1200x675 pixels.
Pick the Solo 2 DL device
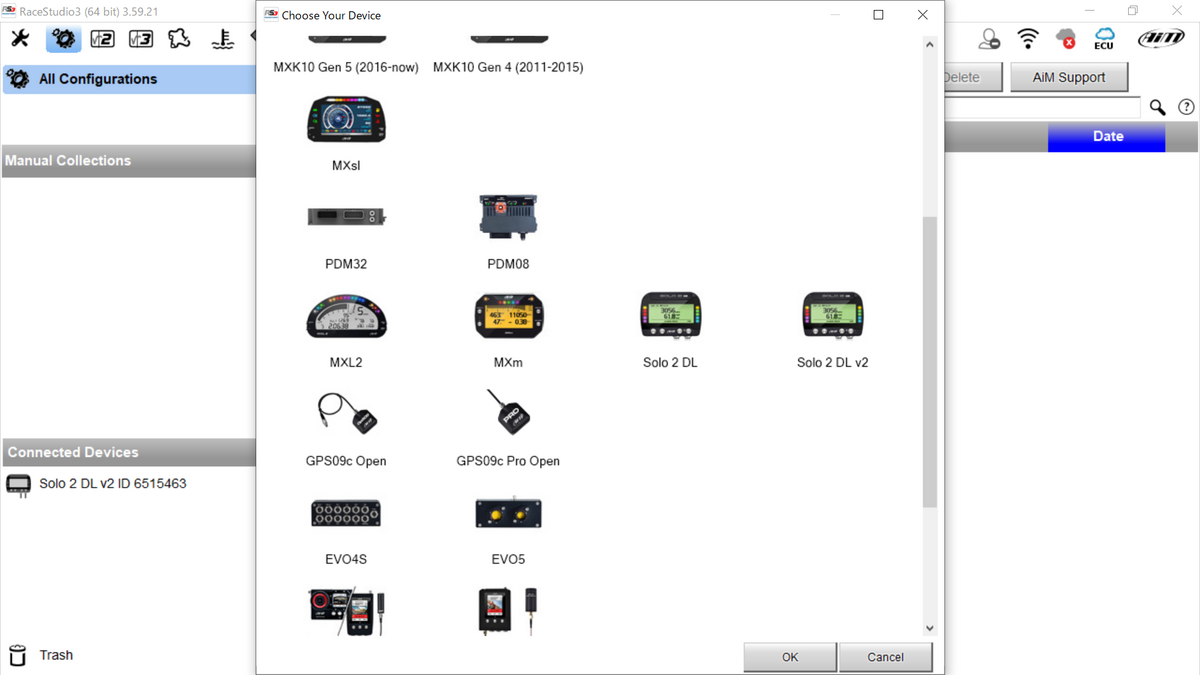[x=670, y=316]
